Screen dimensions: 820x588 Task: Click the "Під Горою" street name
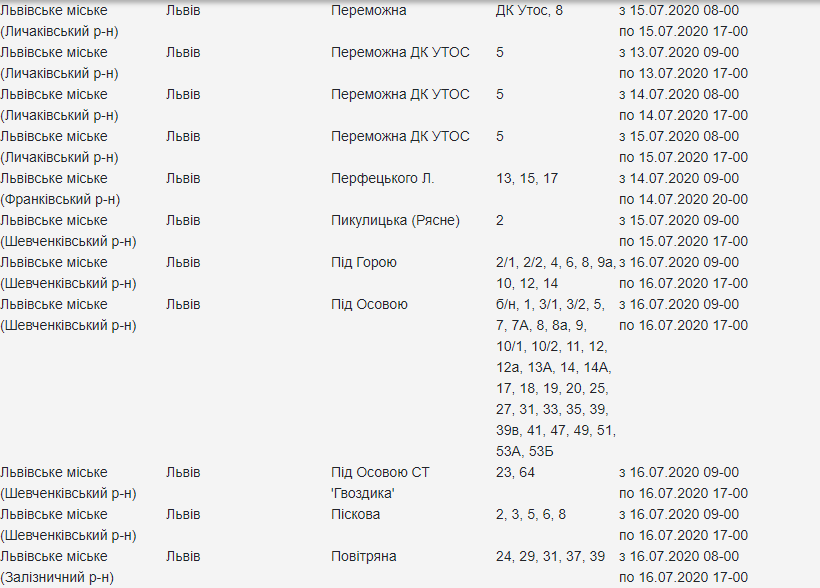point(364,262)
